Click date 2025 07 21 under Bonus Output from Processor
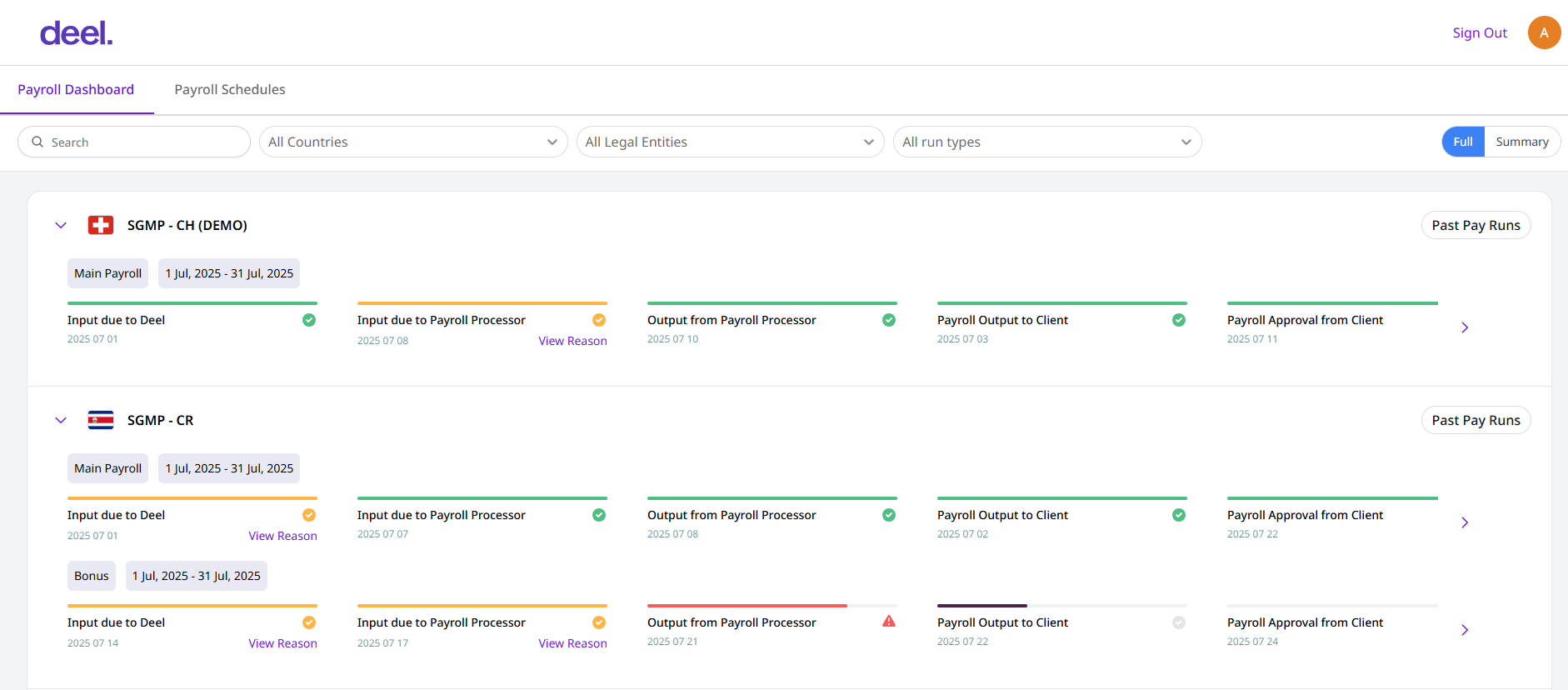 coord(672,642)
